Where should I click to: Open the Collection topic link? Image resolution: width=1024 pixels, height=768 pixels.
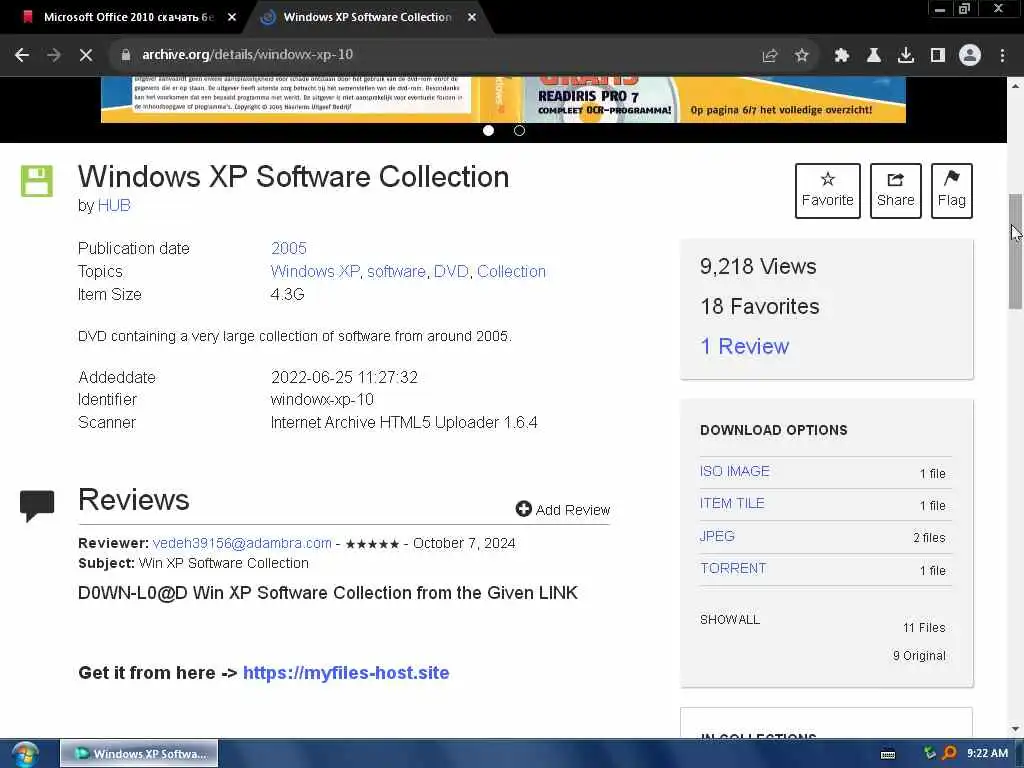(x=511, y=272)
